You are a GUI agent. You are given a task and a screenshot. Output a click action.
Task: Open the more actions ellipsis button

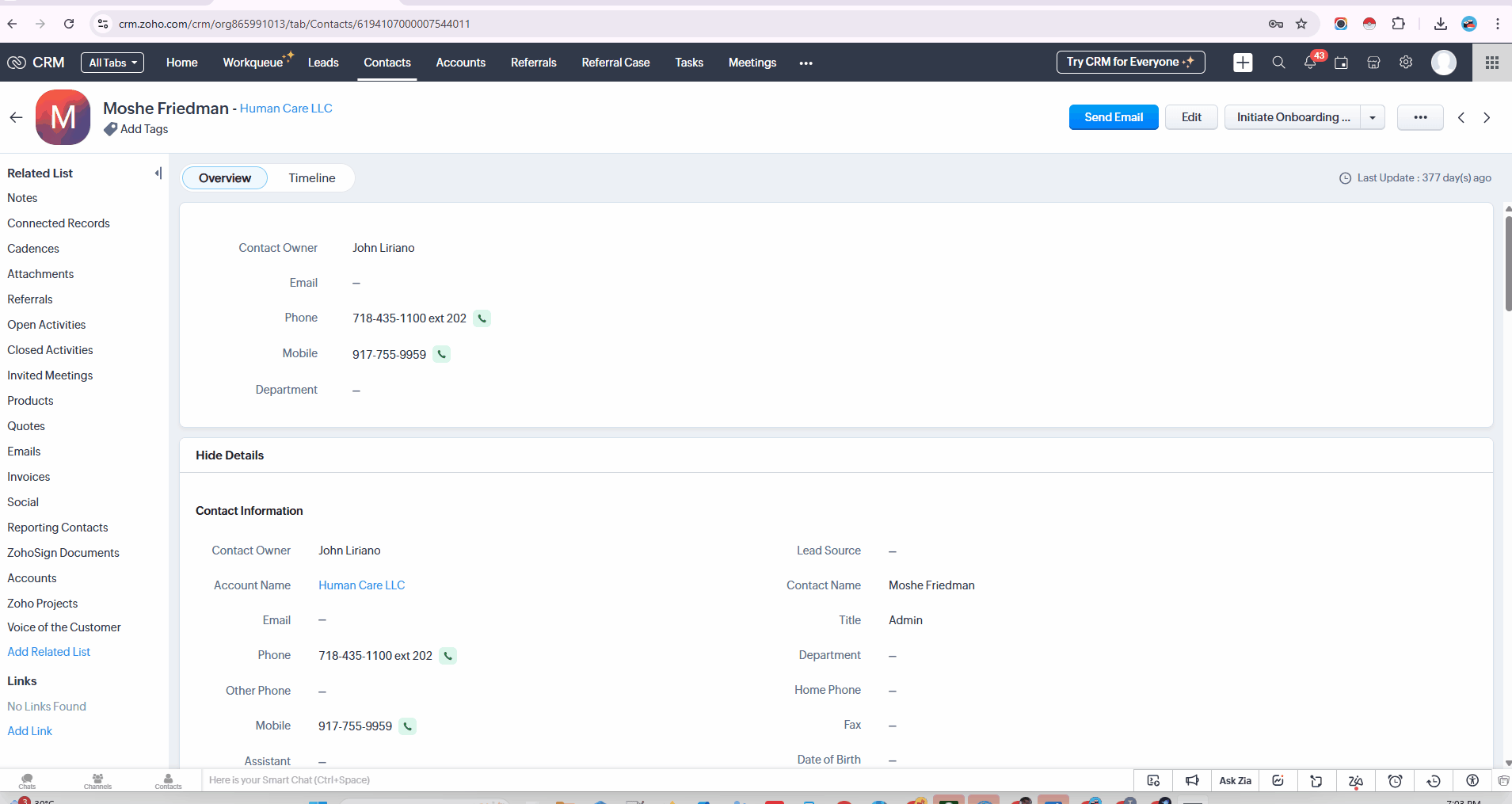[x=1420, y=117]
